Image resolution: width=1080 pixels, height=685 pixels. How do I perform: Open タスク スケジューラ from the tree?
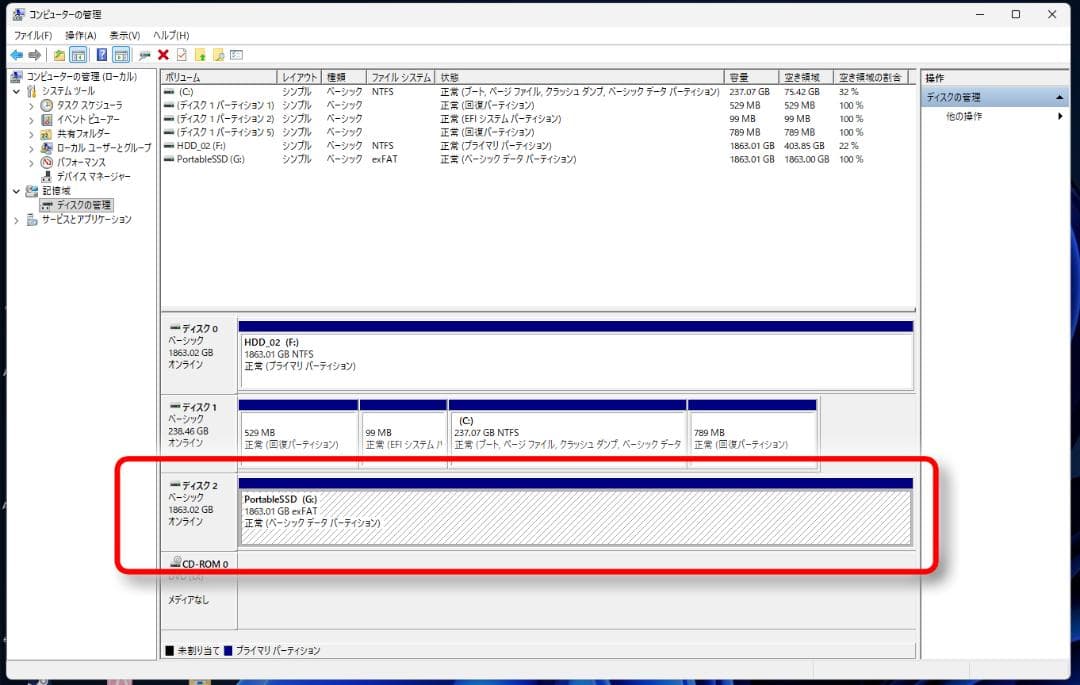coord(92,104)
